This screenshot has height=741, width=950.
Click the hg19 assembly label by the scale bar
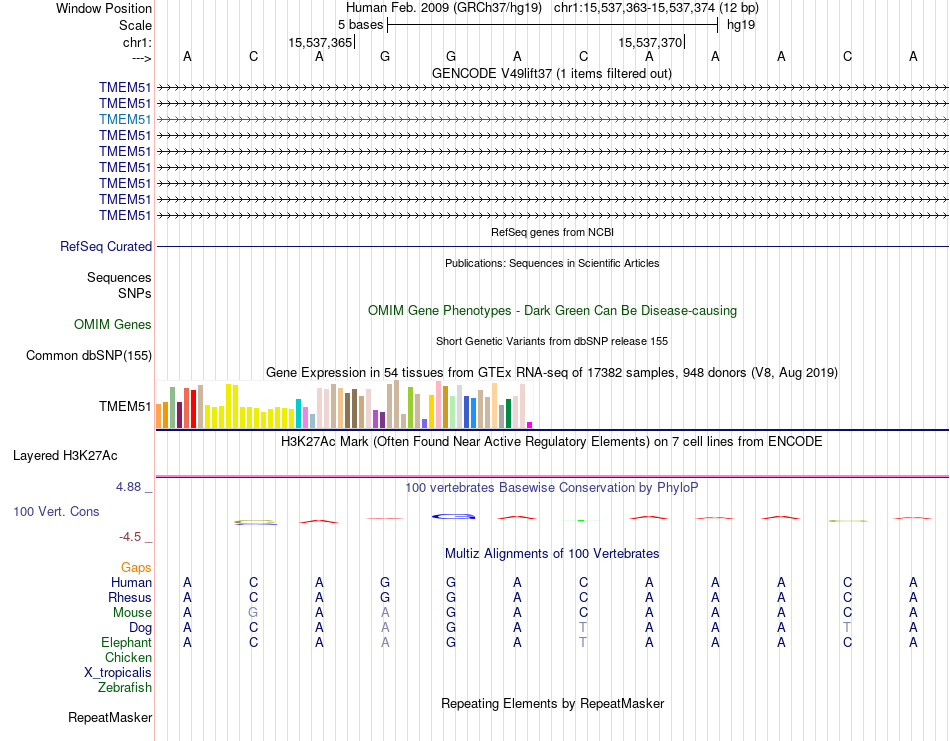click(x=741, y=25)
